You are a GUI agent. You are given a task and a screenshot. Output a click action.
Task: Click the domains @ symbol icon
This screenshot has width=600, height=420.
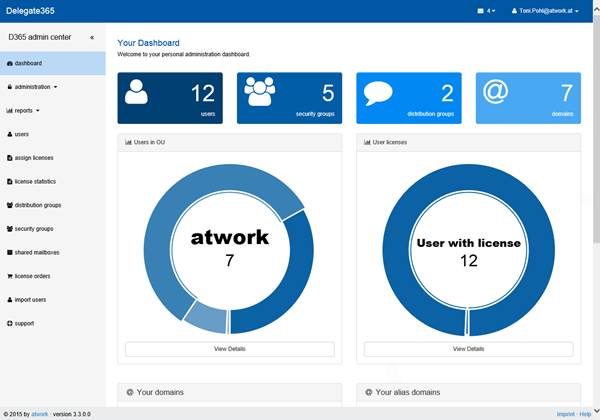pos(496,93)
